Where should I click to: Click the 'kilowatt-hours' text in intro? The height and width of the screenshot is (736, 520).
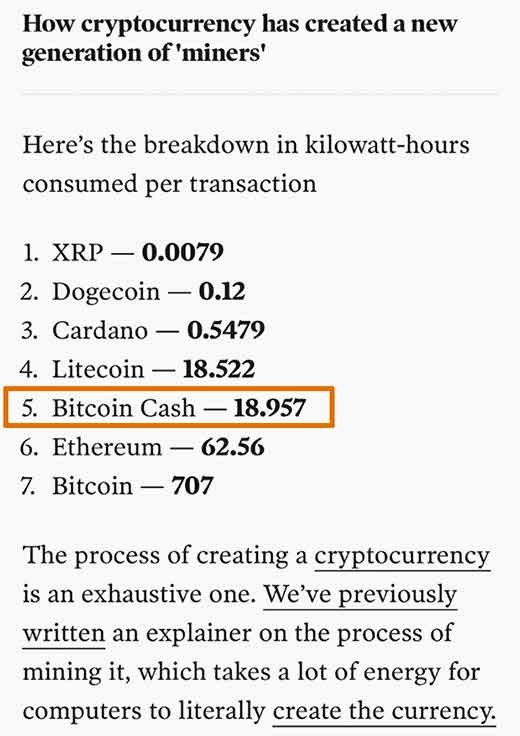click(x=387, y=145)
